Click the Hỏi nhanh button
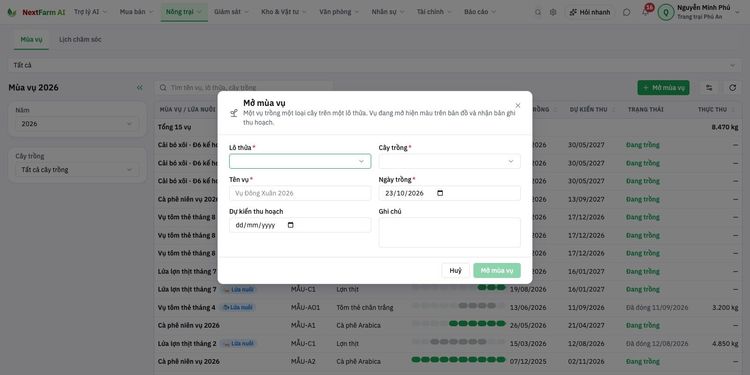 point(589,12)
